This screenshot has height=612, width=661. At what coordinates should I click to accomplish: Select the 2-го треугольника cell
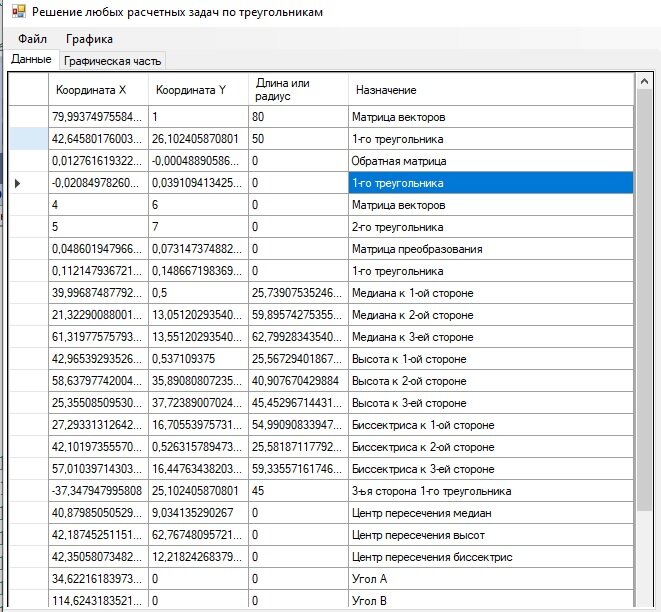coord(491,227)
